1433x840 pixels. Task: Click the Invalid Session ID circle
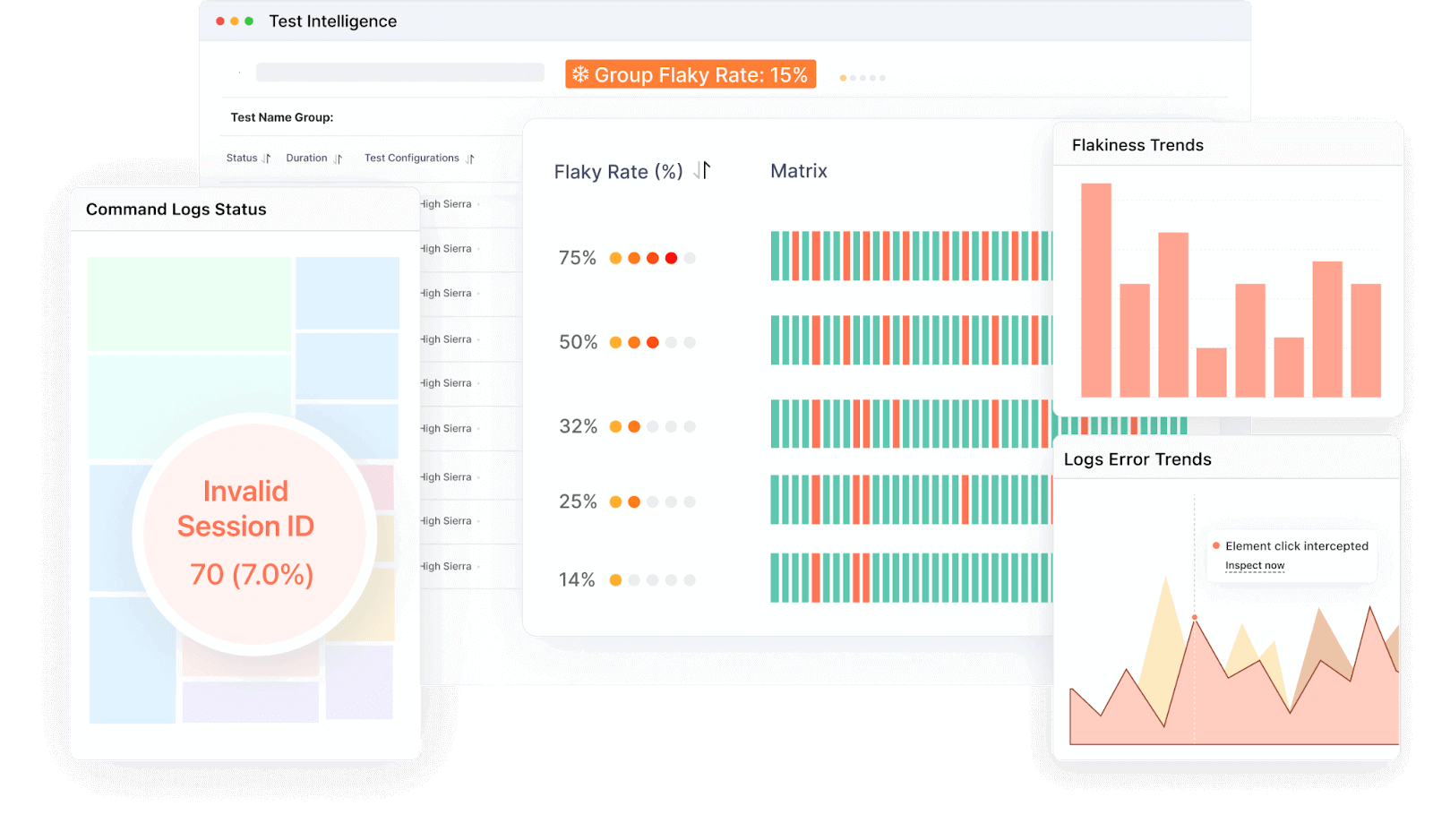tap(254, 535)
